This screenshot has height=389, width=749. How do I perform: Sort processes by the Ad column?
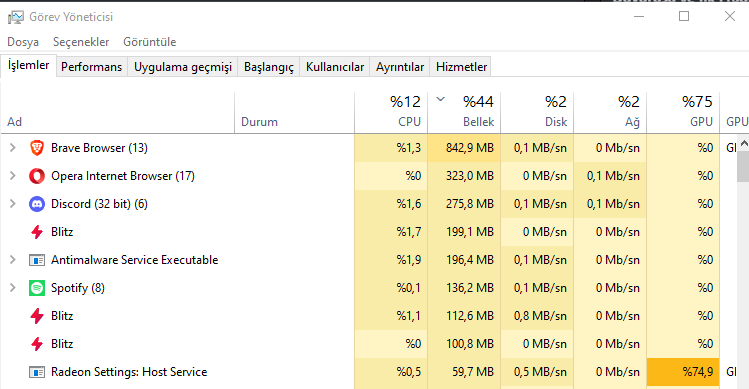118,113
